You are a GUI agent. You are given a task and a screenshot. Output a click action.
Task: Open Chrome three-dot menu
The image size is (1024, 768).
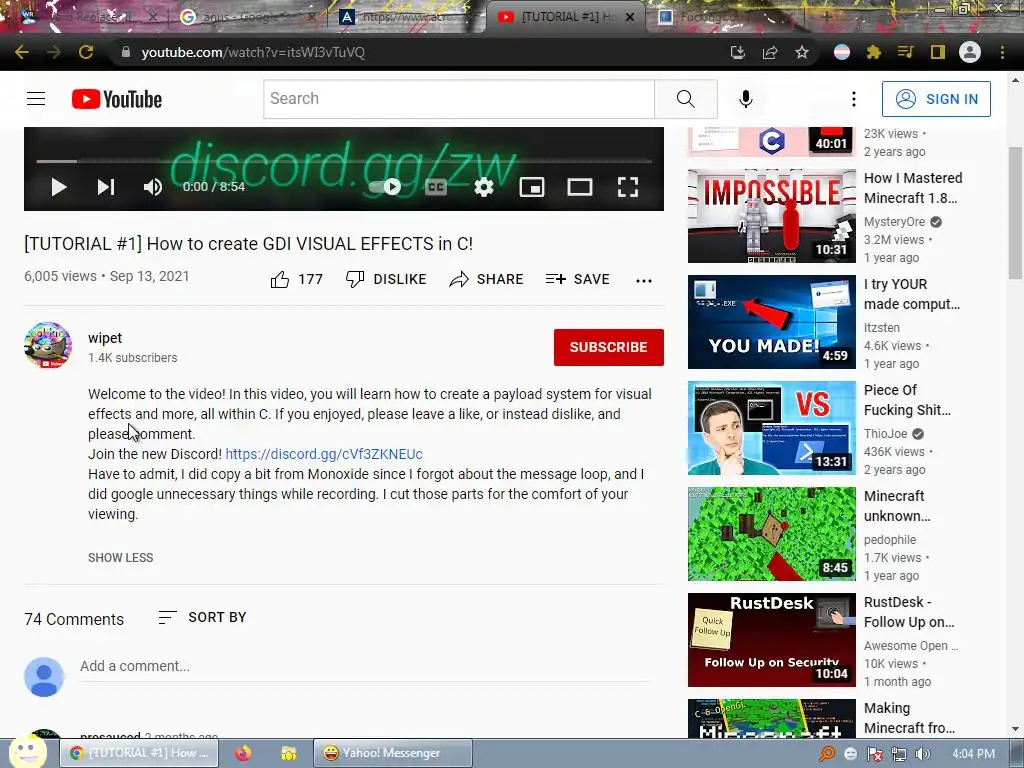[x=1002, y=52]
